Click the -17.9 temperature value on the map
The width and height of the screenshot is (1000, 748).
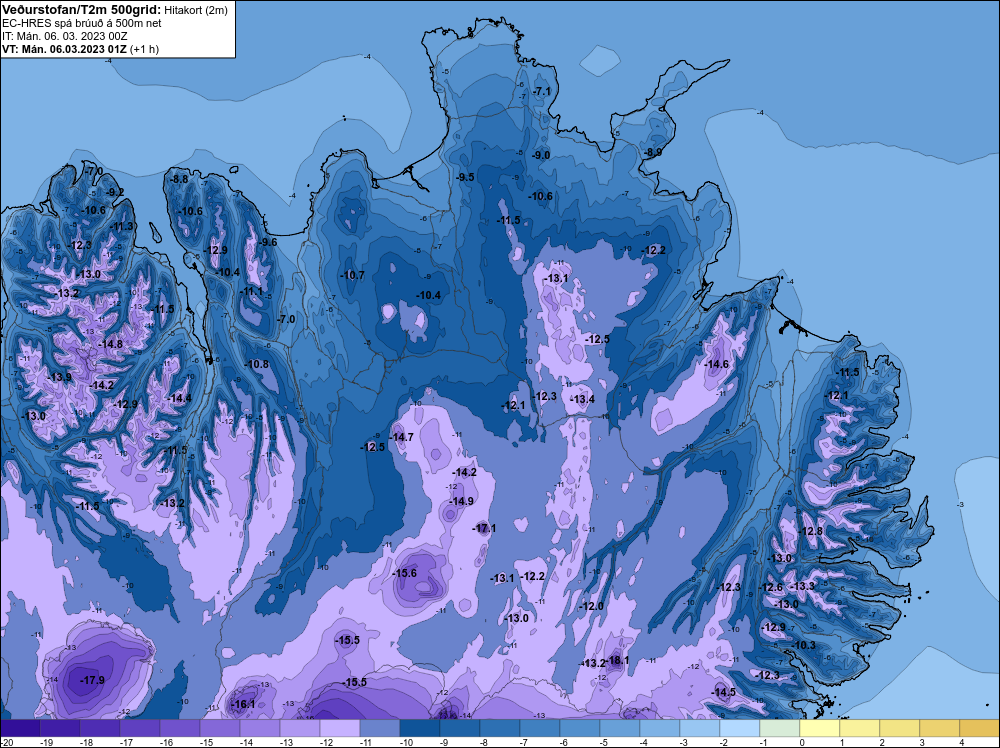pyautogui.click(x=92, y=680)
